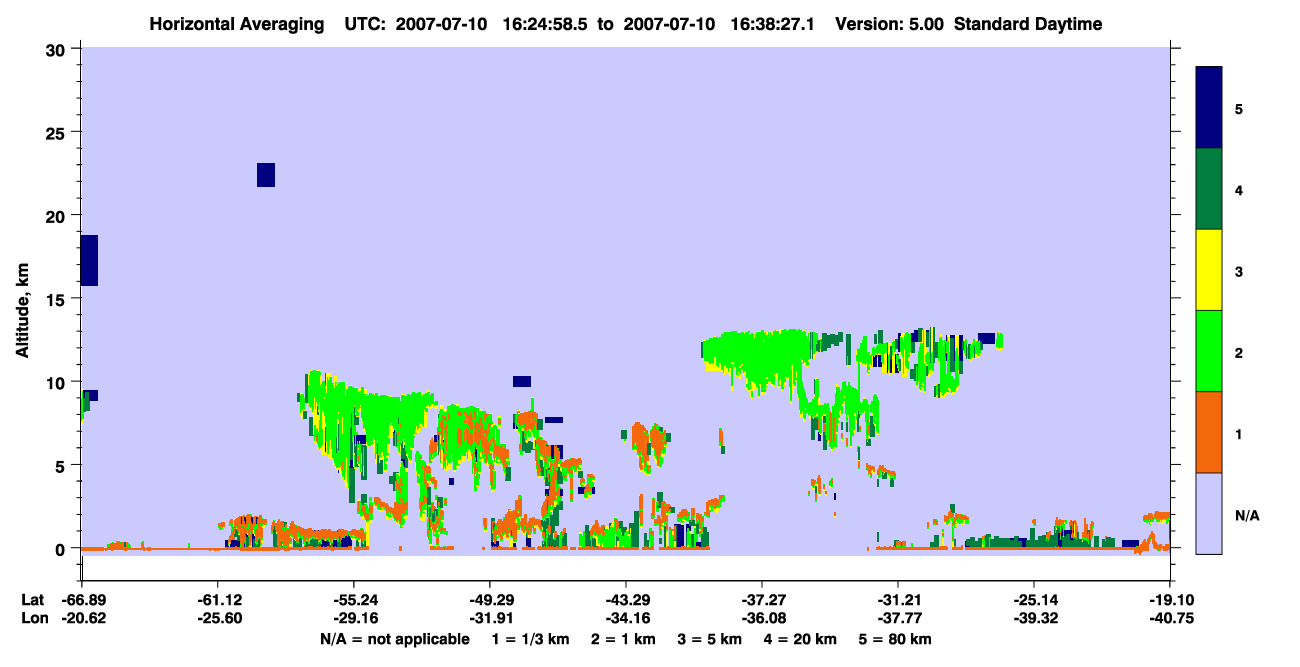Click the yellow level 3 colorbar segment

(x=1209, y=270)
